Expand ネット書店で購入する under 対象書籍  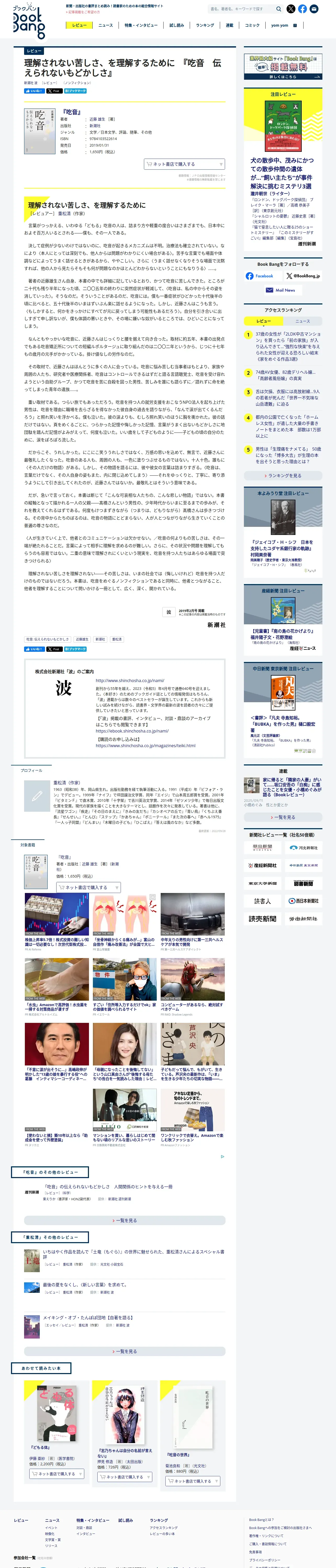tap(88, 887)
